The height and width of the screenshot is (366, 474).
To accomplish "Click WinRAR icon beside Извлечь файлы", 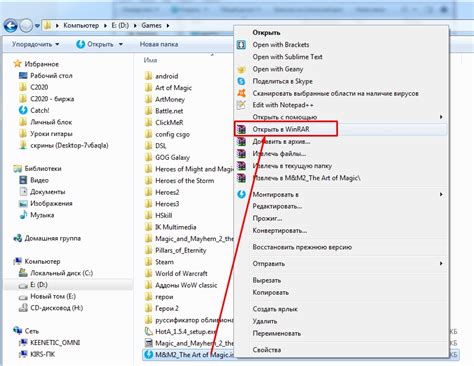I will click(x=241, y=153).
